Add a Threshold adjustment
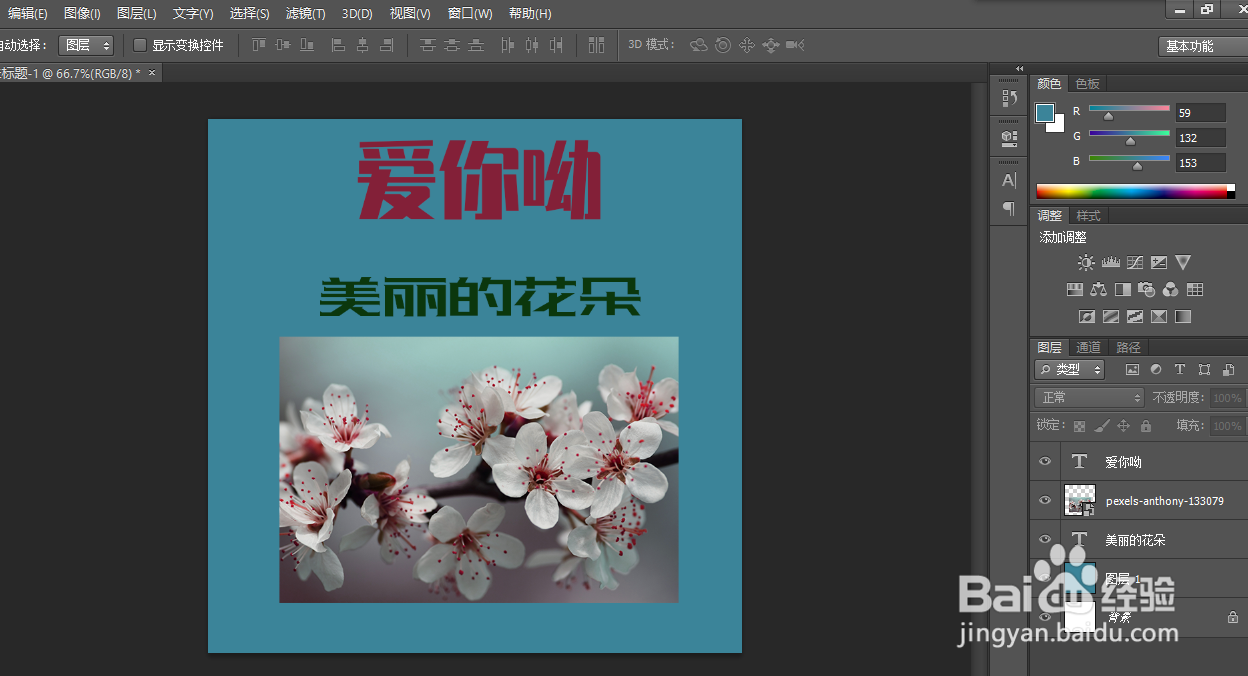 pyautogui.click(x=1135, y=317)
